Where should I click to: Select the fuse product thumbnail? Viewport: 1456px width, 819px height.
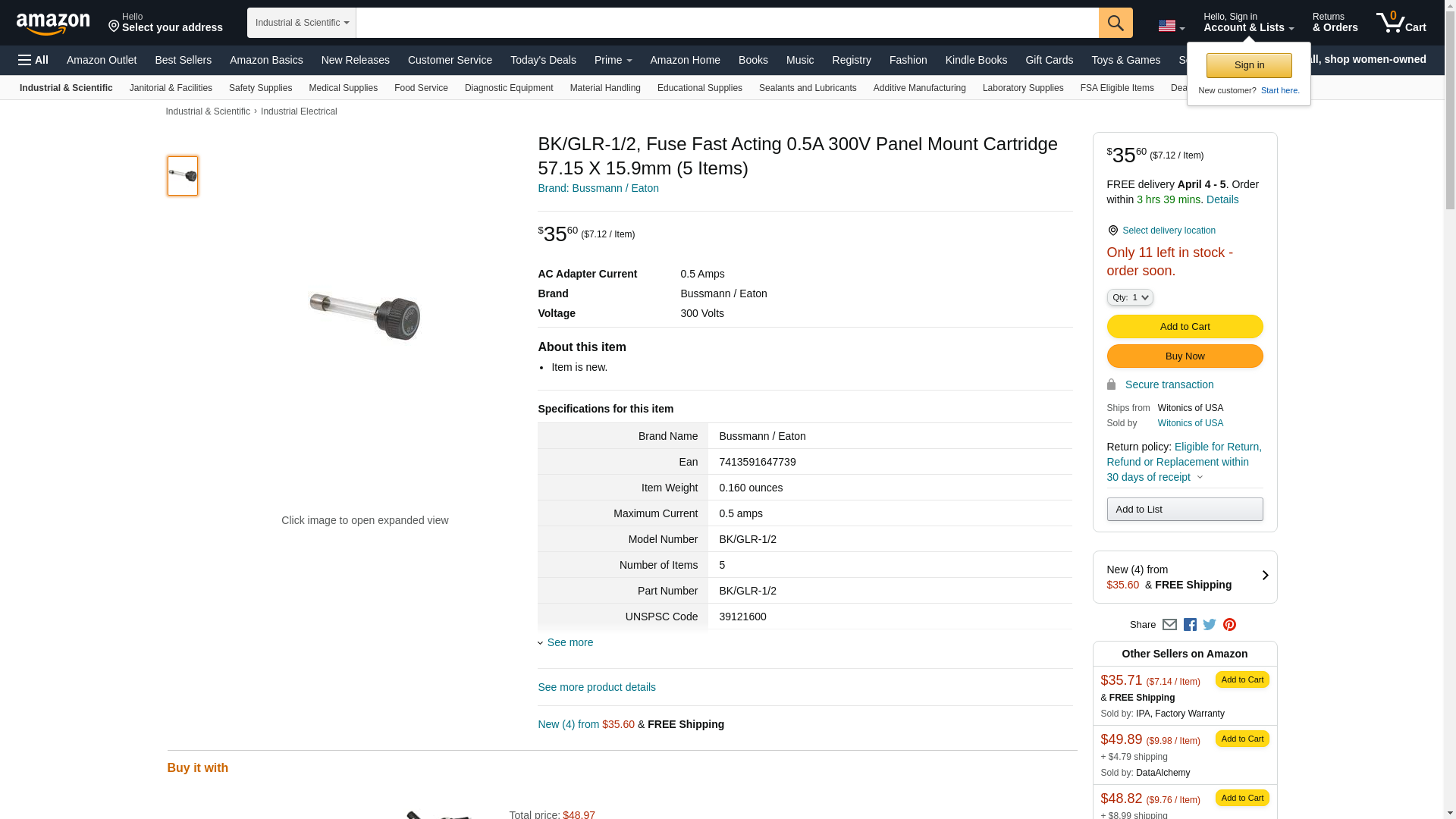coord(183,176)
